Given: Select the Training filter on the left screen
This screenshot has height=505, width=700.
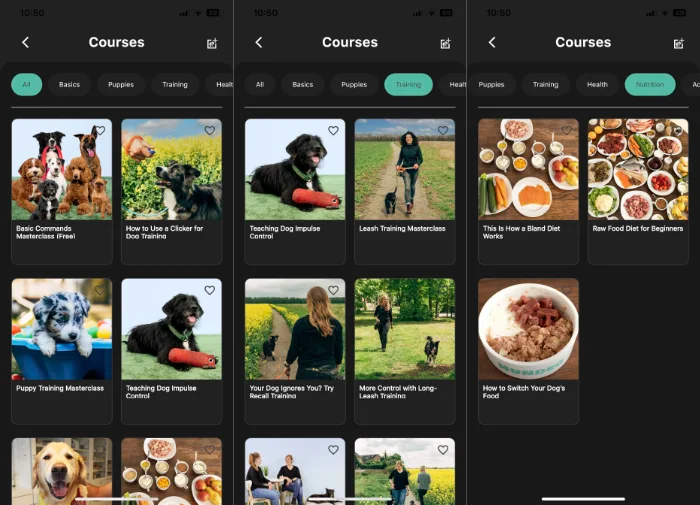Looking at the screenshot, I should coord(175,84).
